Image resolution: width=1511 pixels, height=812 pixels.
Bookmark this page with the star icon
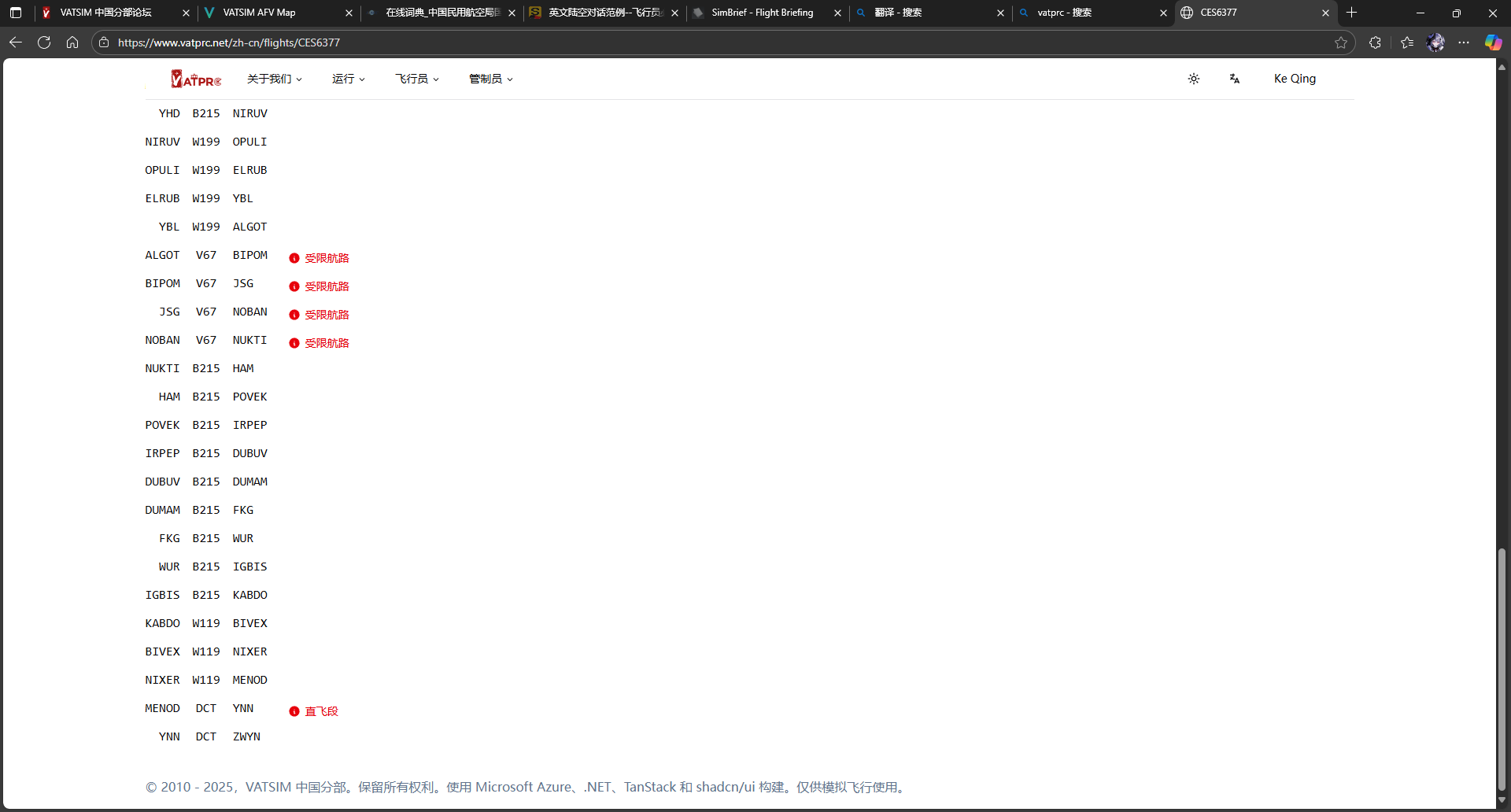(1341, 42)
